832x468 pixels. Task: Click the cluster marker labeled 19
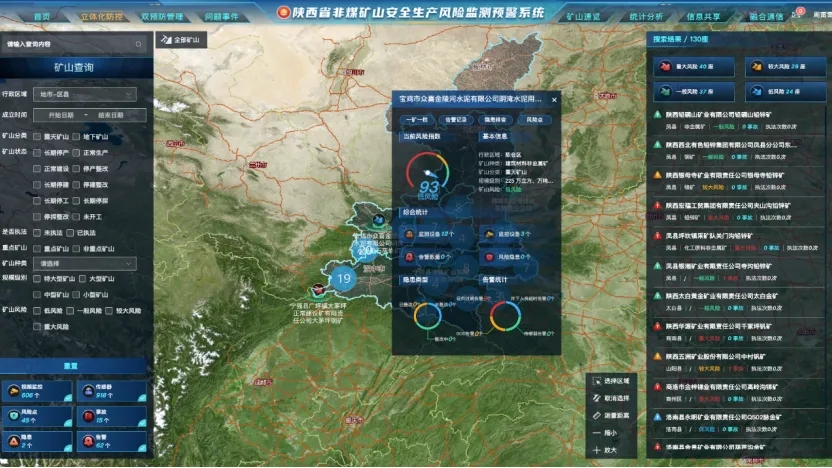pos(344,279)
